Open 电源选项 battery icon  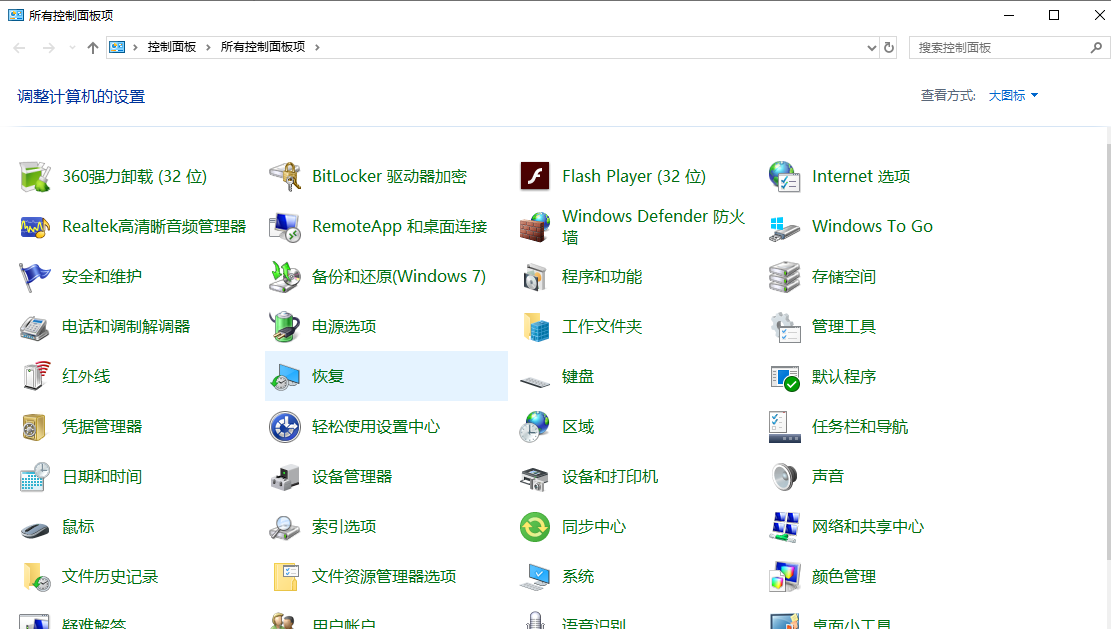click(285, 327)
